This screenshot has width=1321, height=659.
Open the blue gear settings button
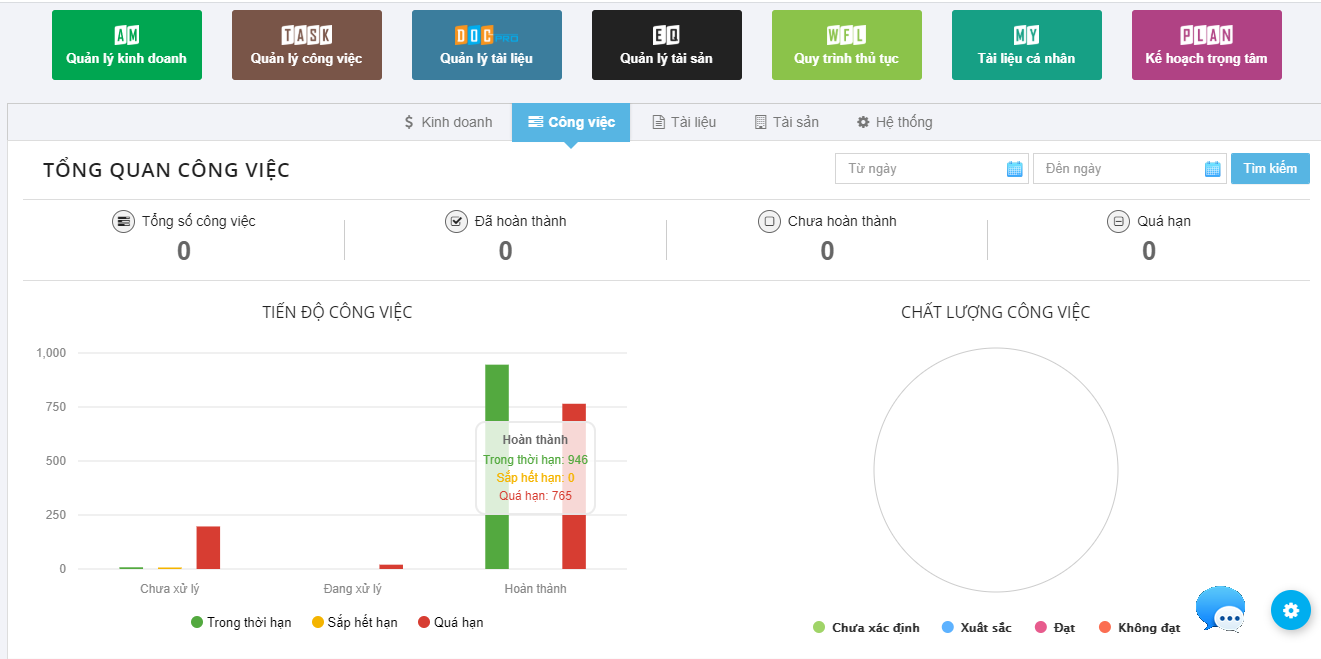coord(1290,610)
